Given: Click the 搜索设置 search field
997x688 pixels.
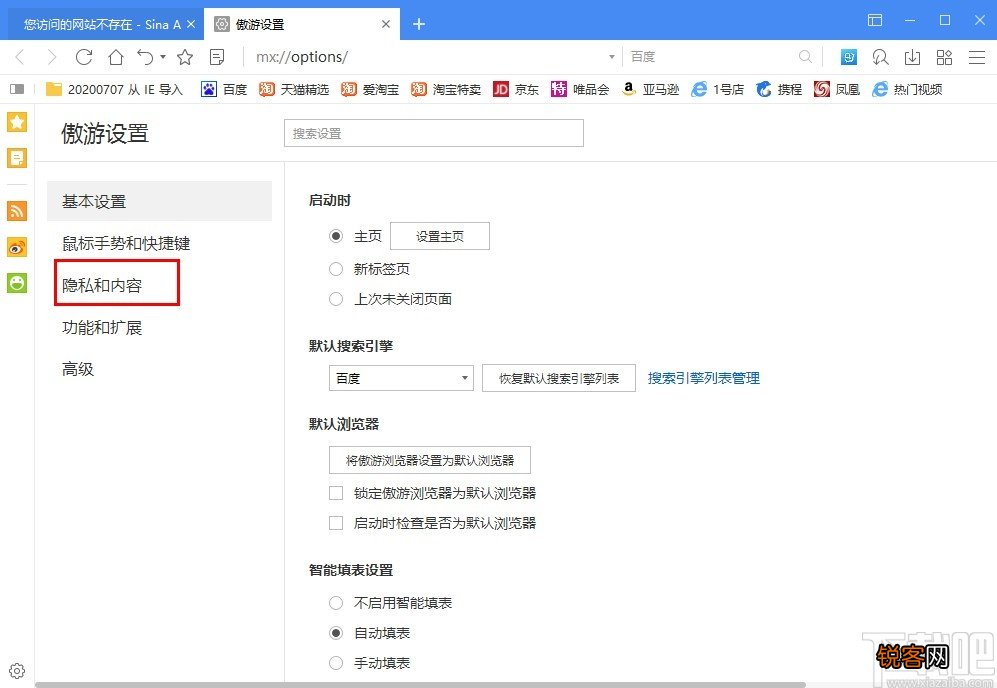Looking at the screenshot, I should coord(434,134).
